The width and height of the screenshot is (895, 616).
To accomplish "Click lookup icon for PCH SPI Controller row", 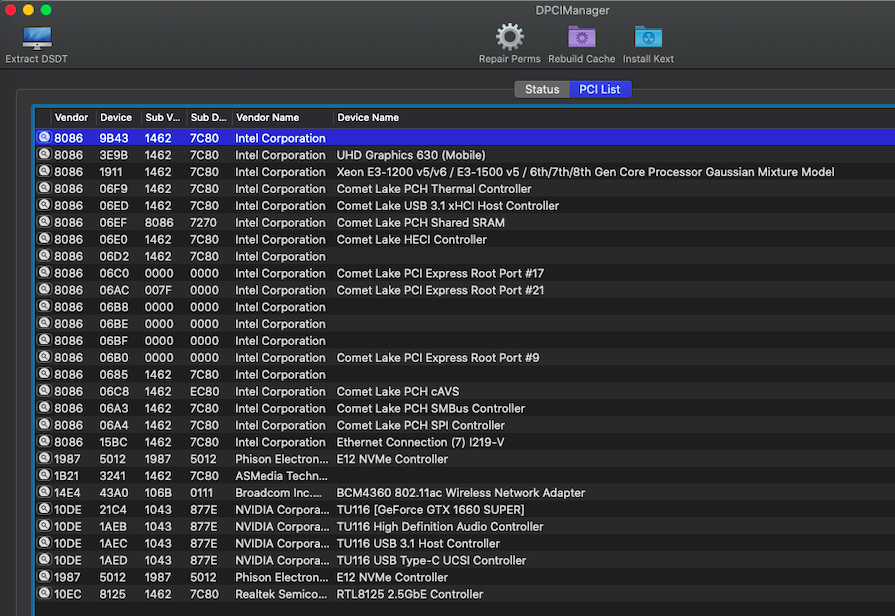I will click(x=44, y=424).
